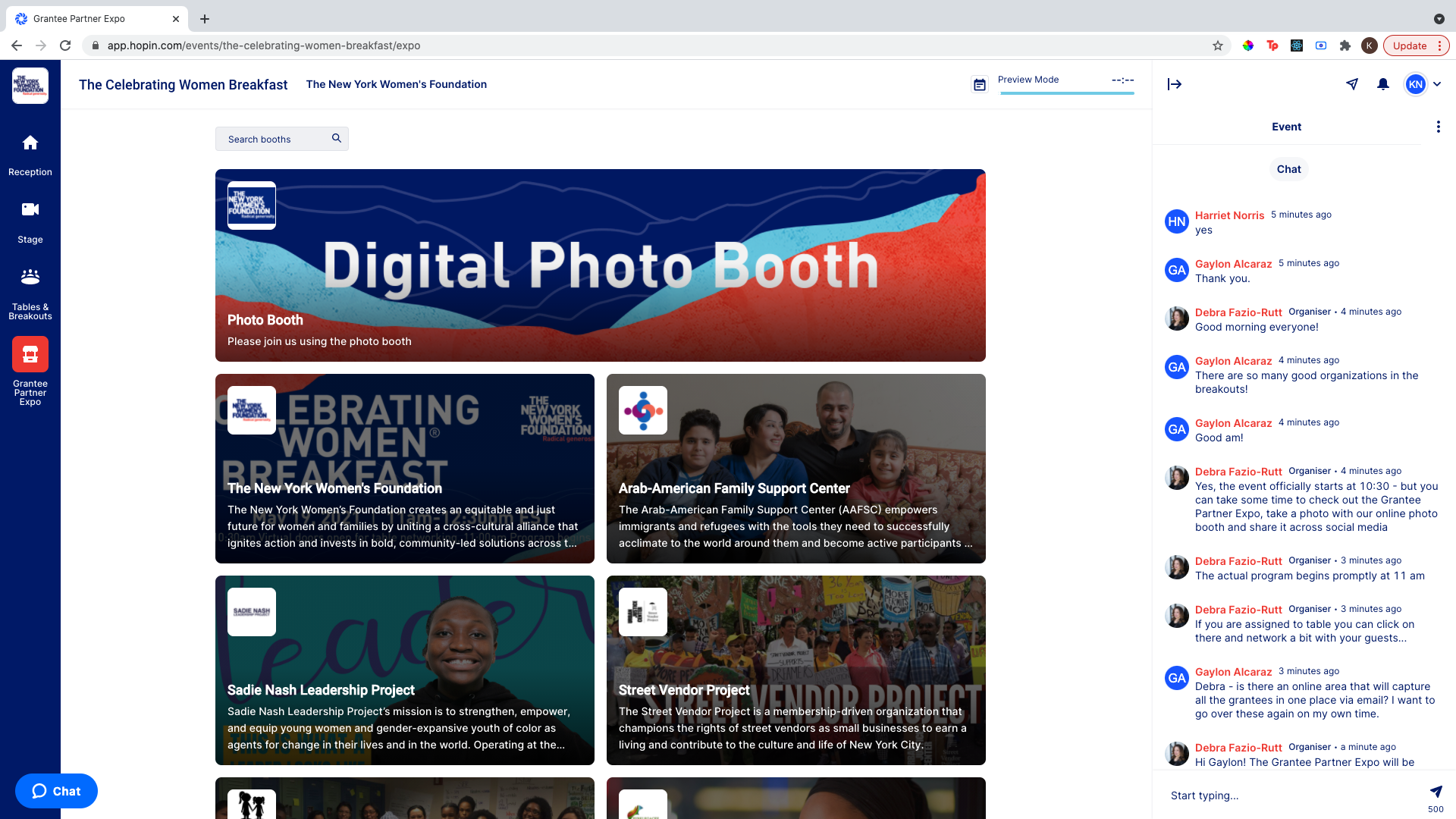Viewport: 1456px width, 819px height.
Task: Open the Stage video camera icon
Action: click(x=30, y=210)
